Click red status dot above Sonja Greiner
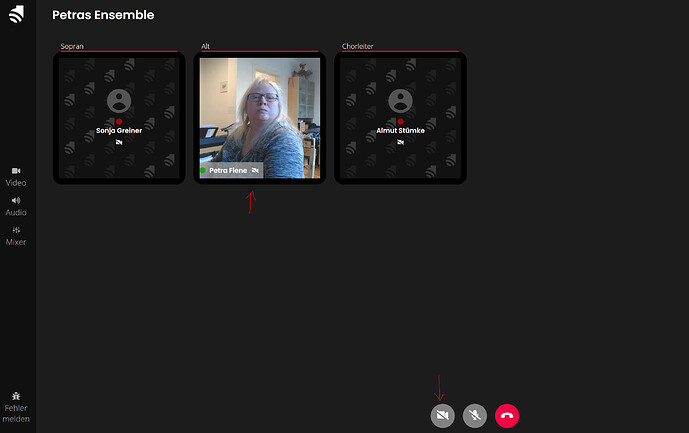Screen dimensions: 689x433 [x=119, y=121]
